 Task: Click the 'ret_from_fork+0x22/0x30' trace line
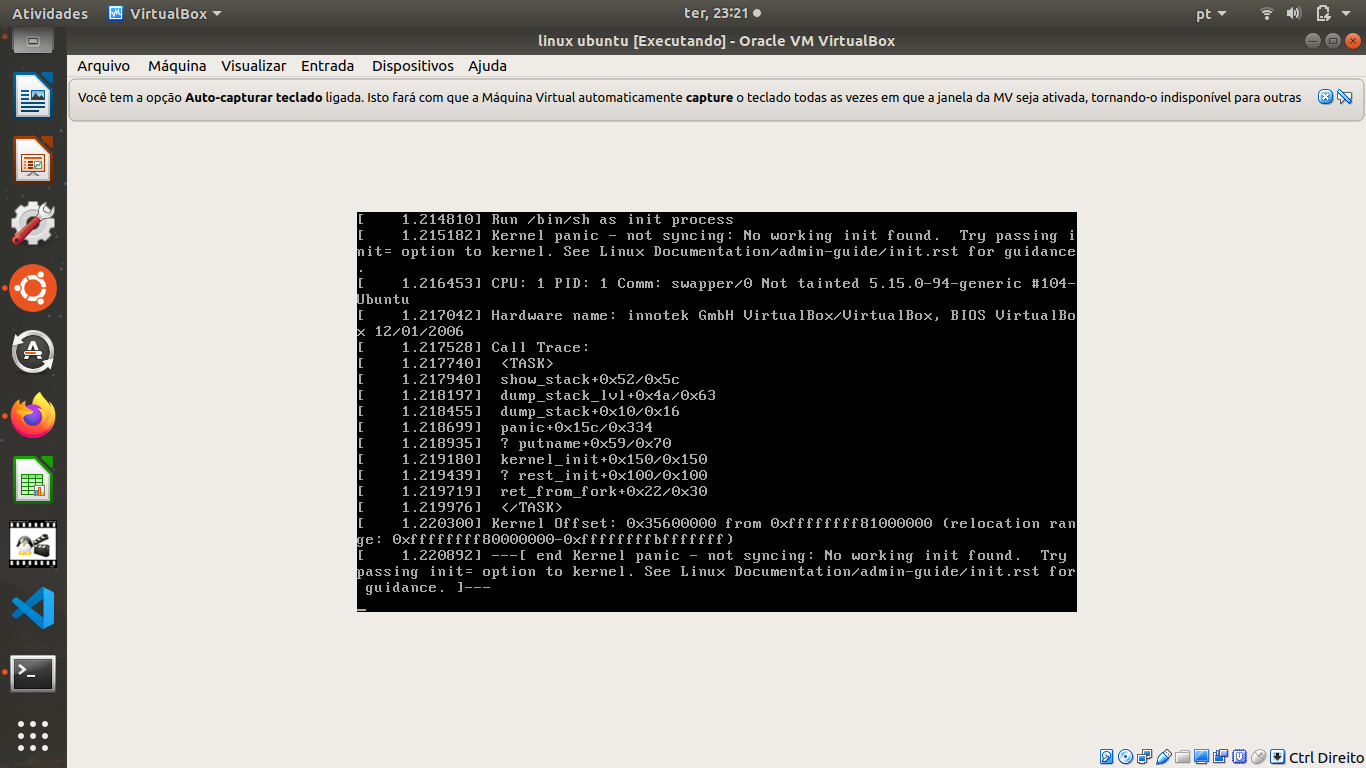604,492
